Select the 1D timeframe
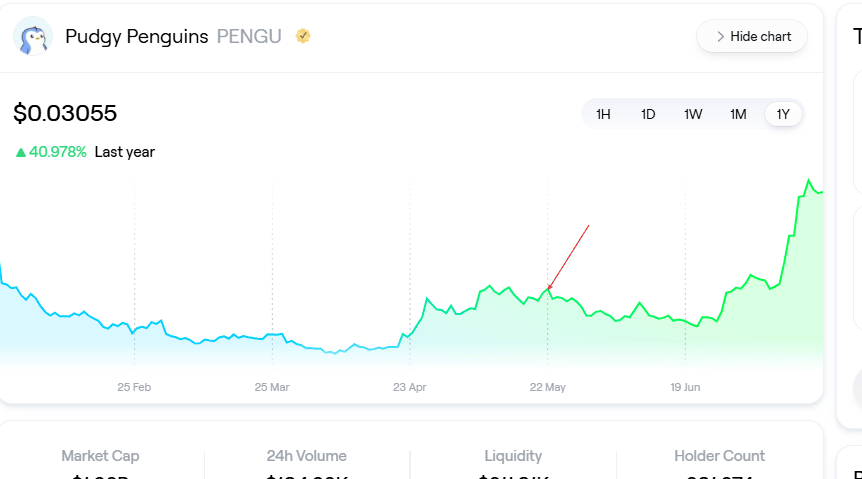862x479 pixels. 648,114
